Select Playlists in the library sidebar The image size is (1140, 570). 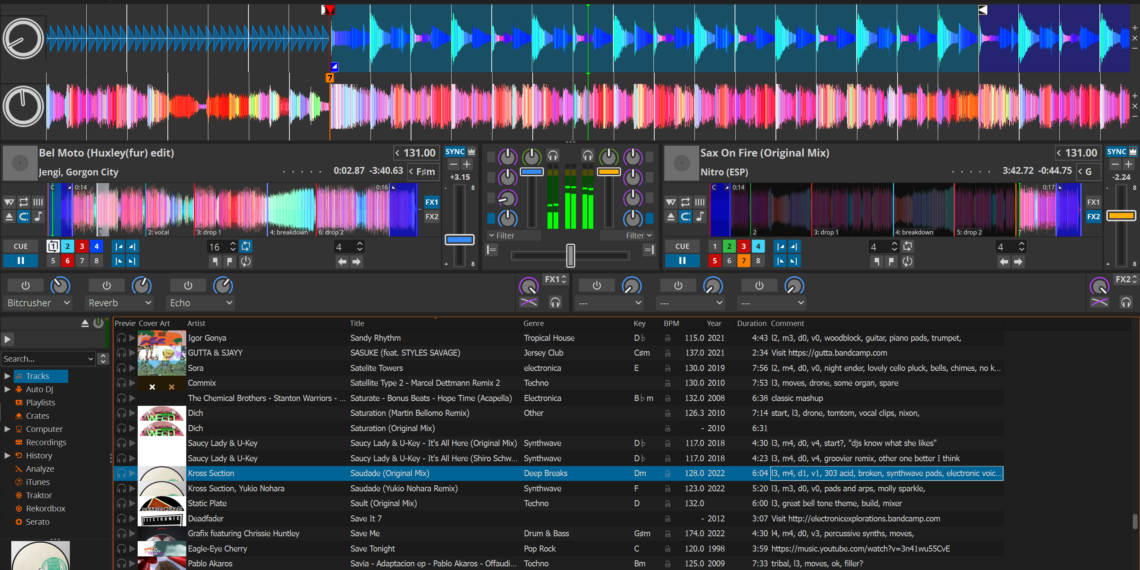coord(40,403)
